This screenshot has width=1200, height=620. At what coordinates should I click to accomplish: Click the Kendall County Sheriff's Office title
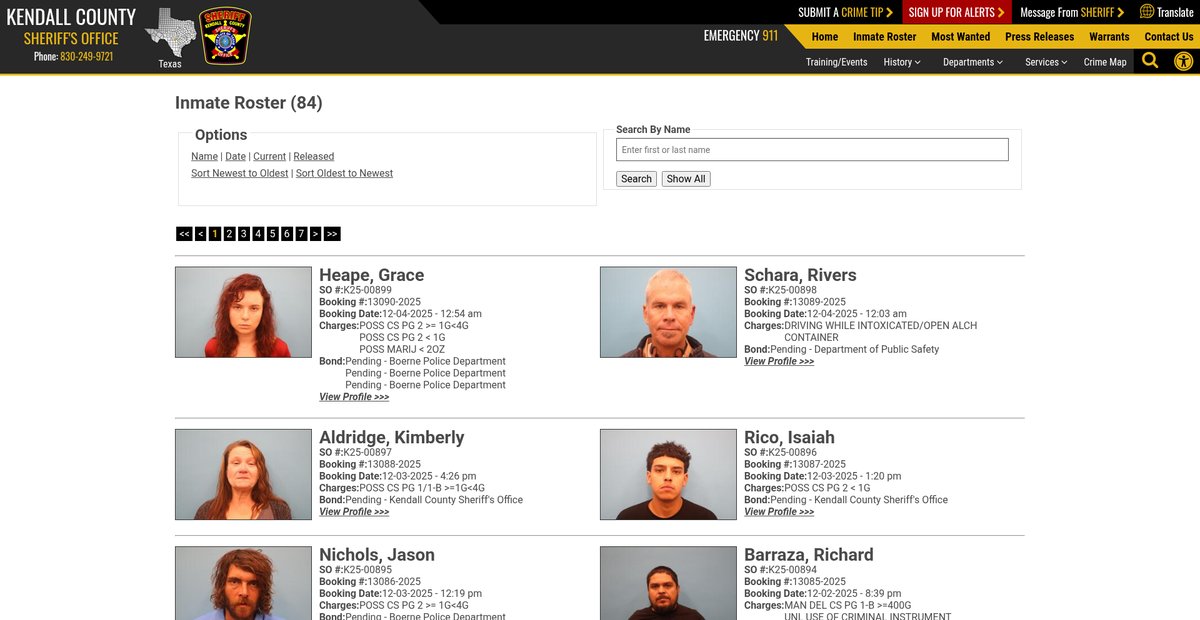[71, 27]
